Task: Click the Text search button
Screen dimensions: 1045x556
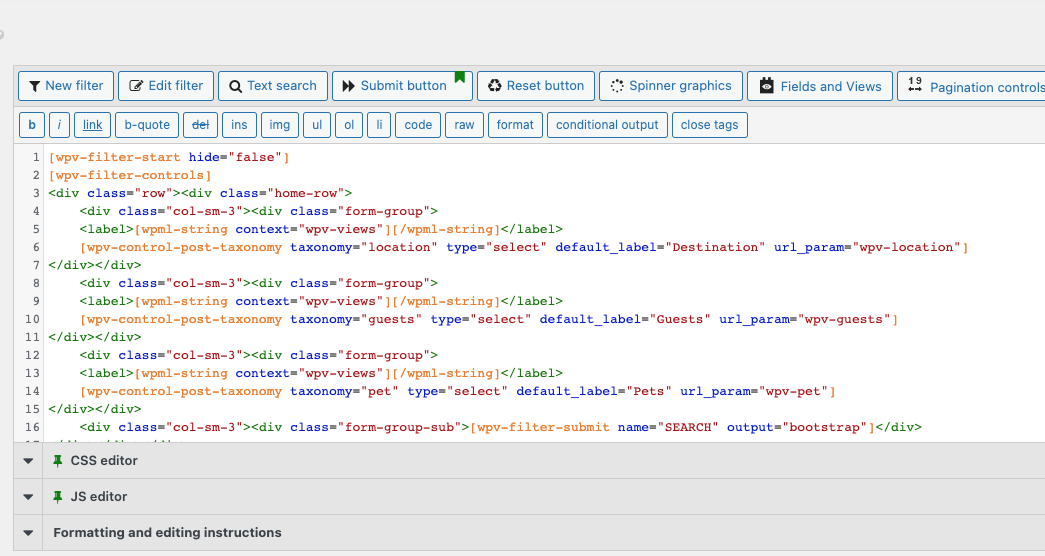Action: (273, 86)
